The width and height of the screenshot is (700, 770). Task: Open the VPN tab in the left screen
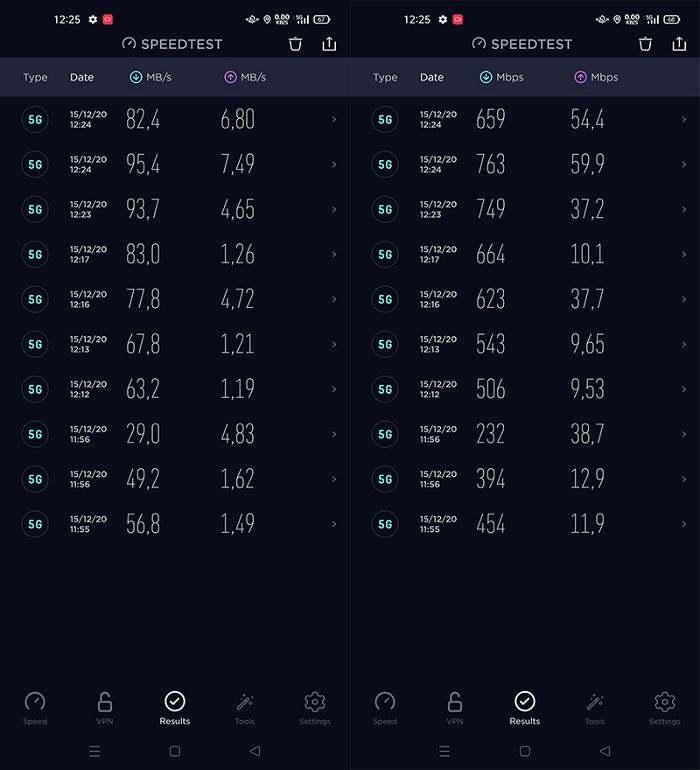[105, 708]
